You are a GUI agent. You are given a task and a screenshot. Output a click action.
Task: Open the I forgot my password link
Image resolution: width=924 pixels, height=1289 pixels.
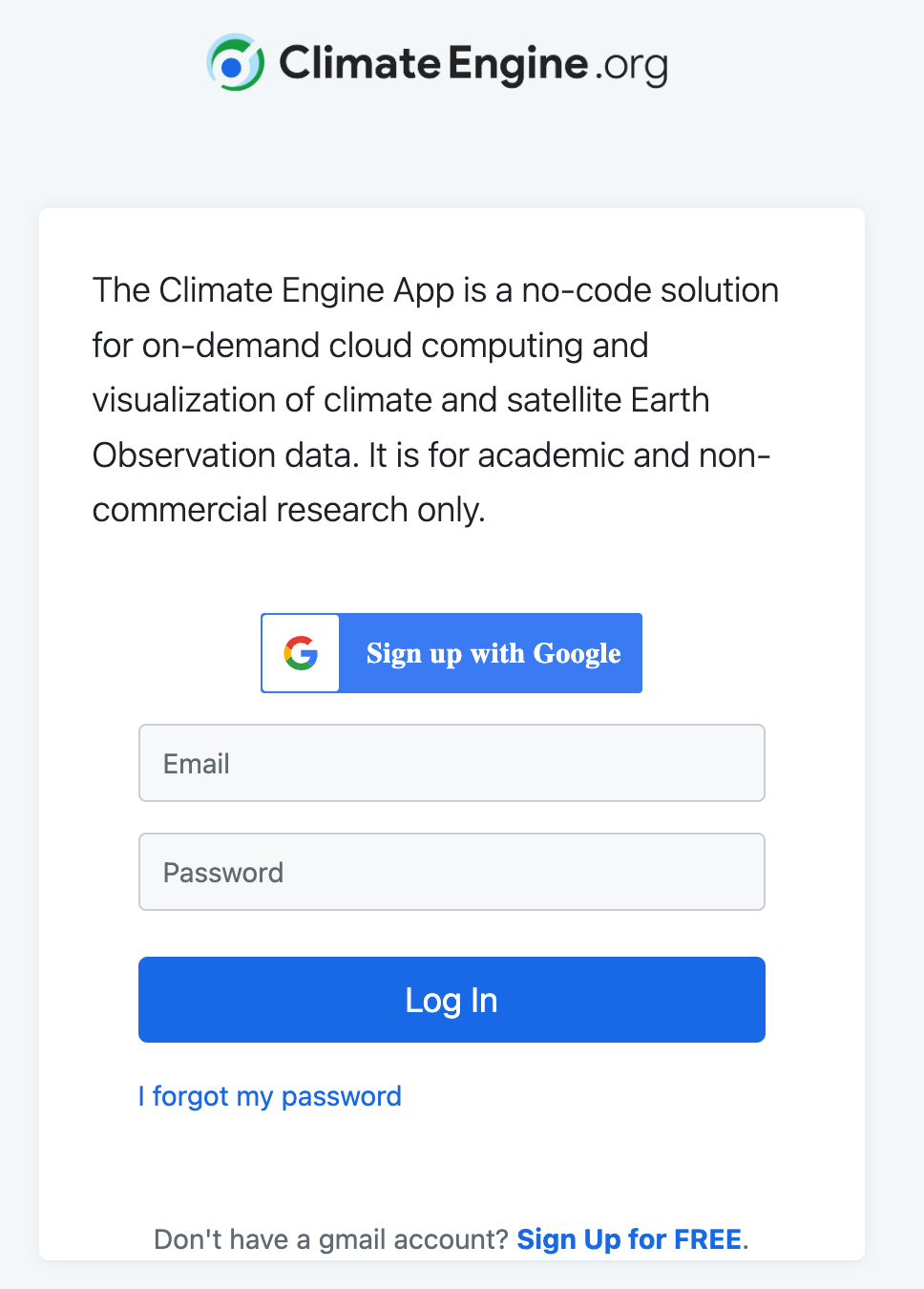point(269,1096)
